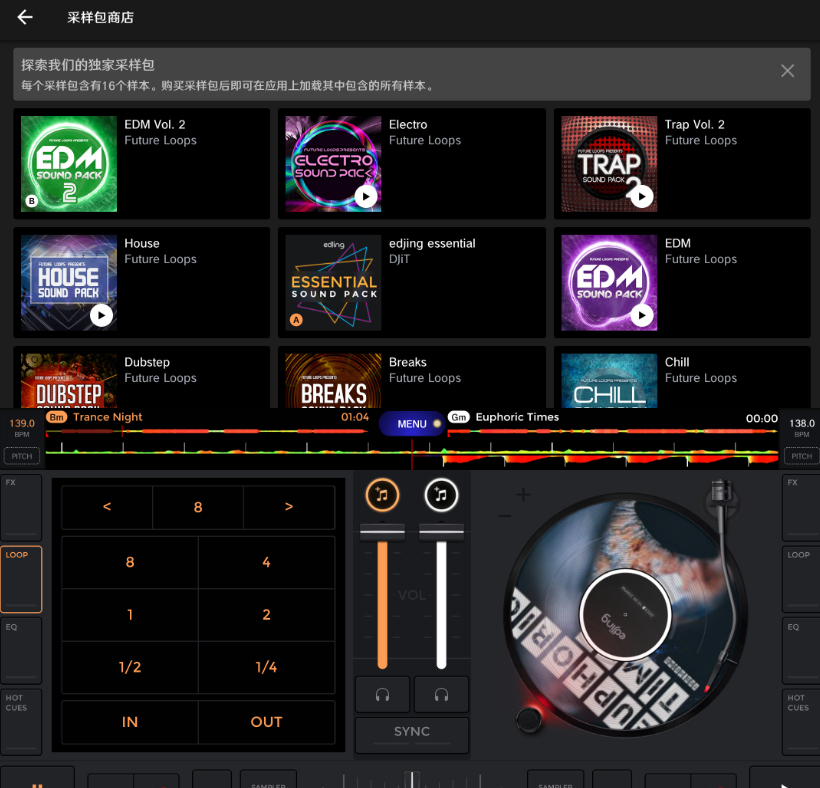Viewport: 820px width, 788px height.
Task: Go back using the top-left arrow
Action: (x=25, y=18)
